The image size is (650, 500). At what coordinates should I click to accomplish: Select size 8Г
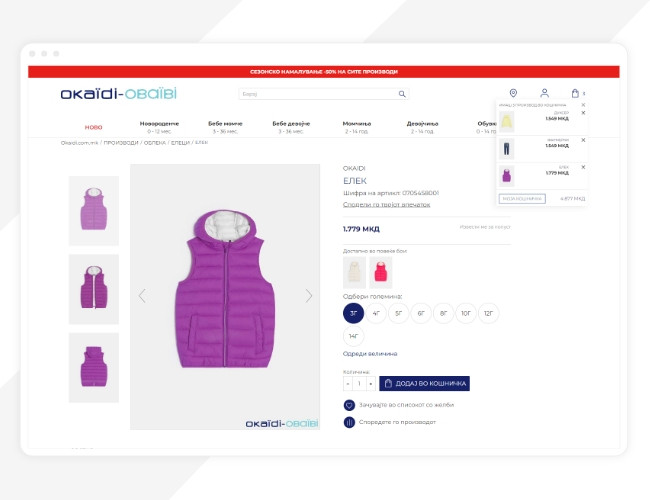tap(444, 313)
